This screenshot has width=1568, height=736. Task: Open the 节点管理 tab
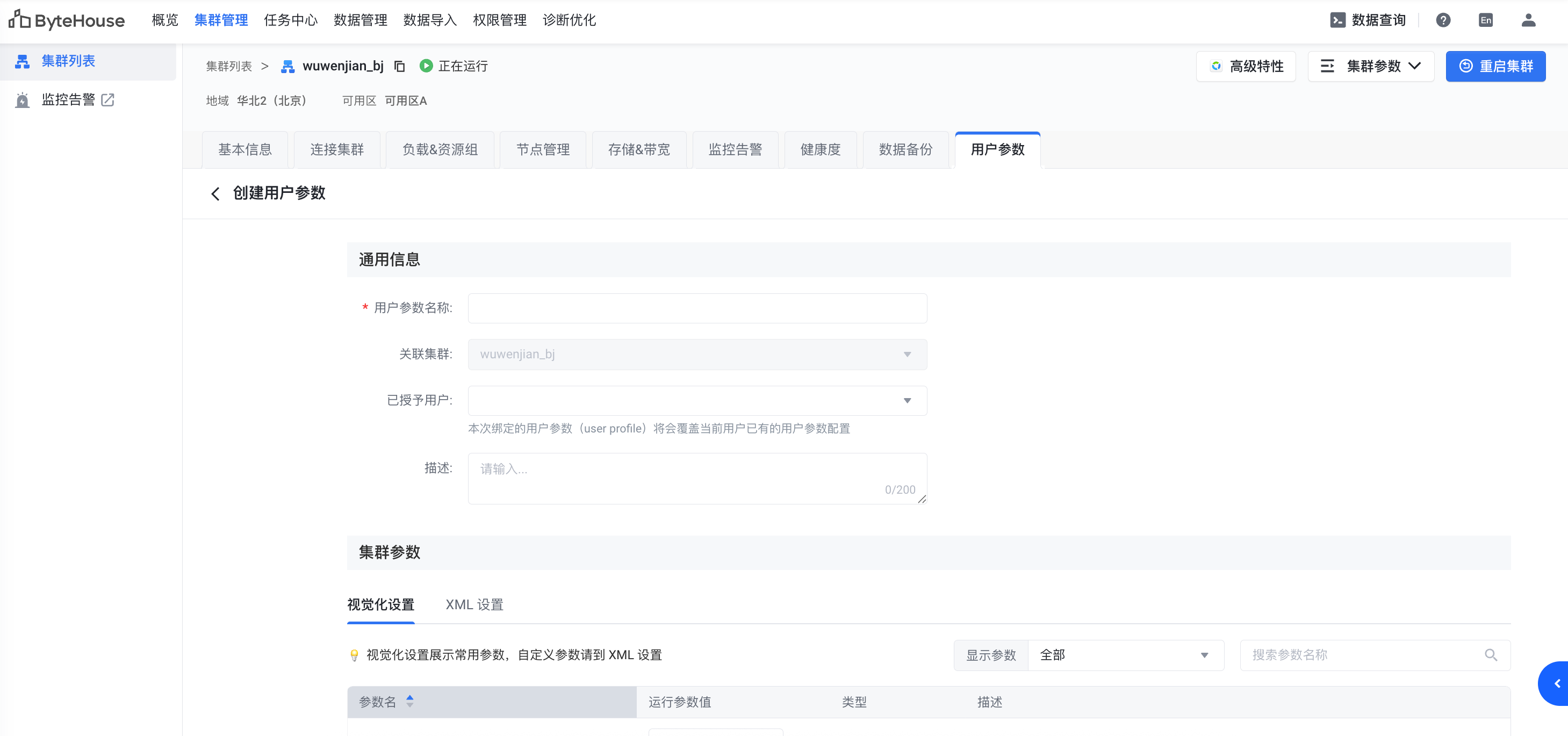(542, 150)
